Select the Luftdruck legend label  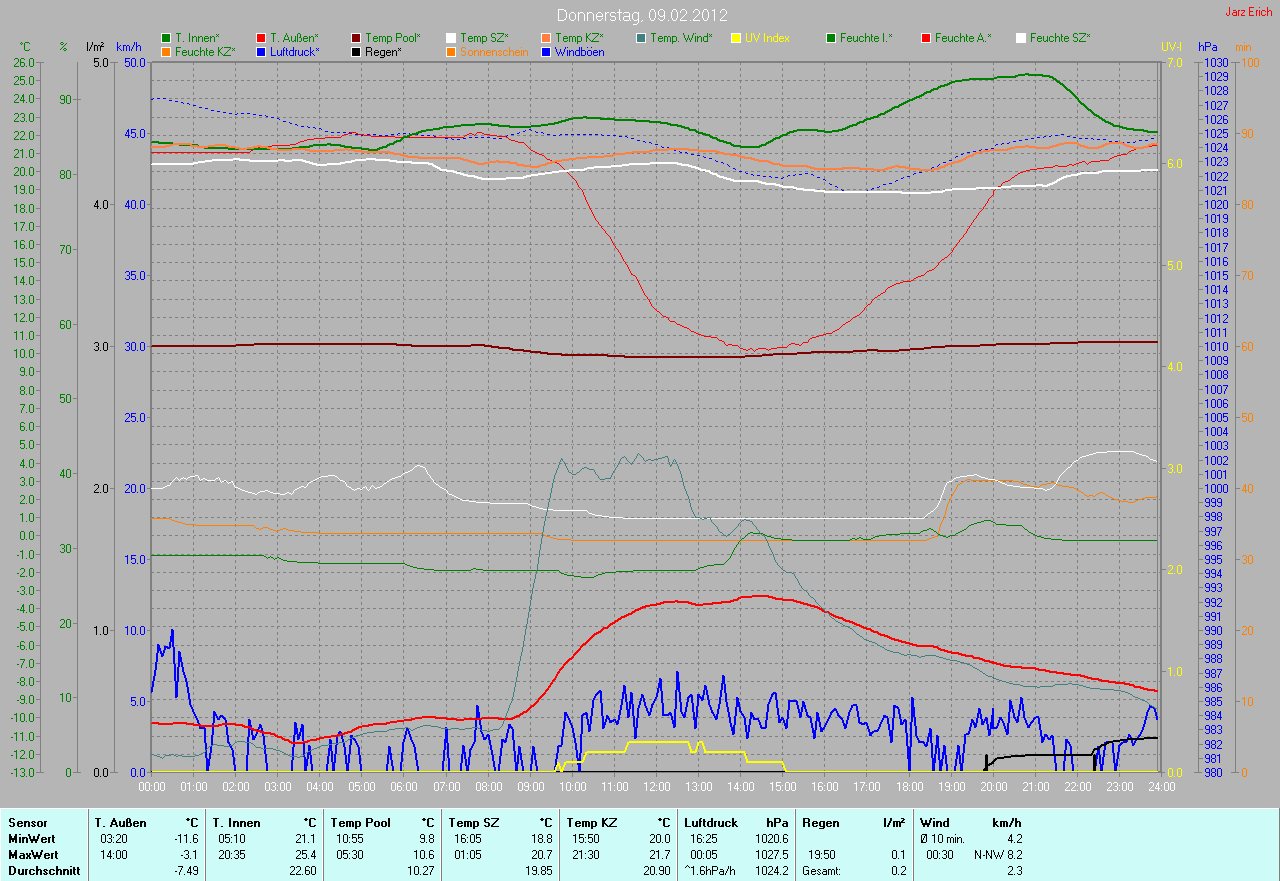click(x=297, y=52)
